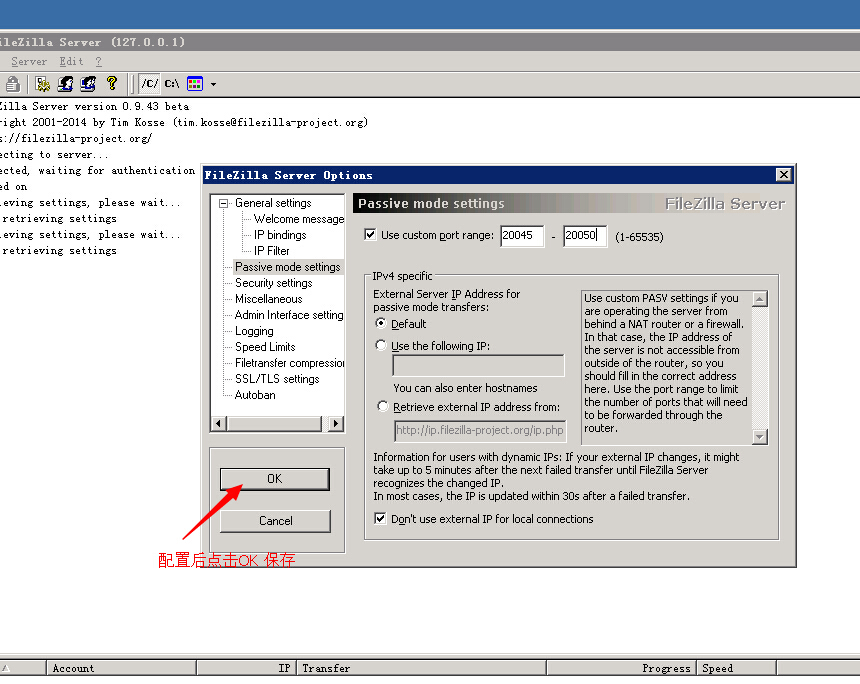Click Cancel in the options dialog
This screenshot has height=684, width=860.
coord(275,521)
